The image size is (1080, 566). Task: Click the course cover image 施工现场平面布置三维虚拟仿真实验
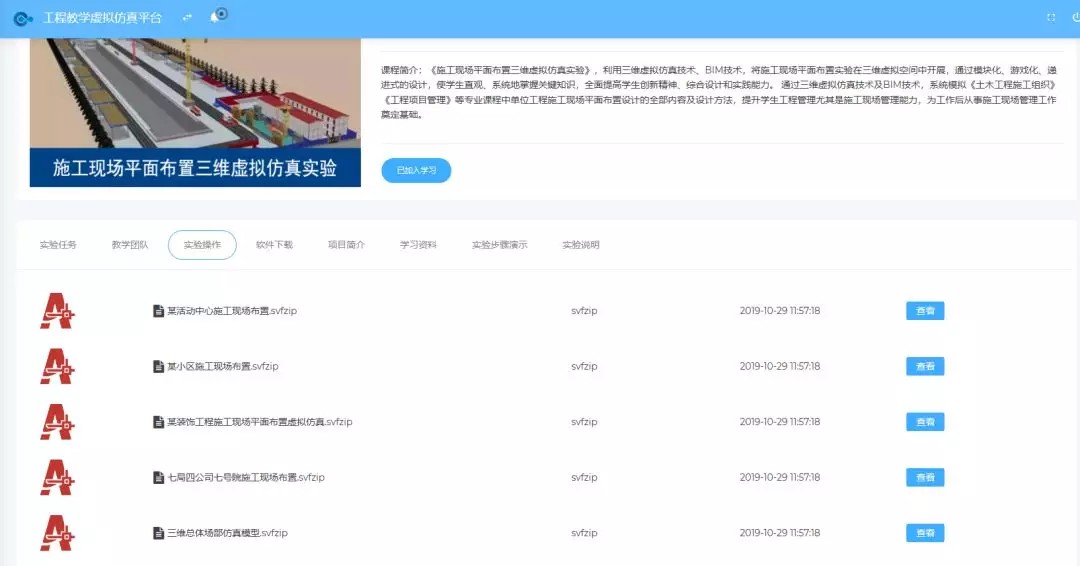195,112
